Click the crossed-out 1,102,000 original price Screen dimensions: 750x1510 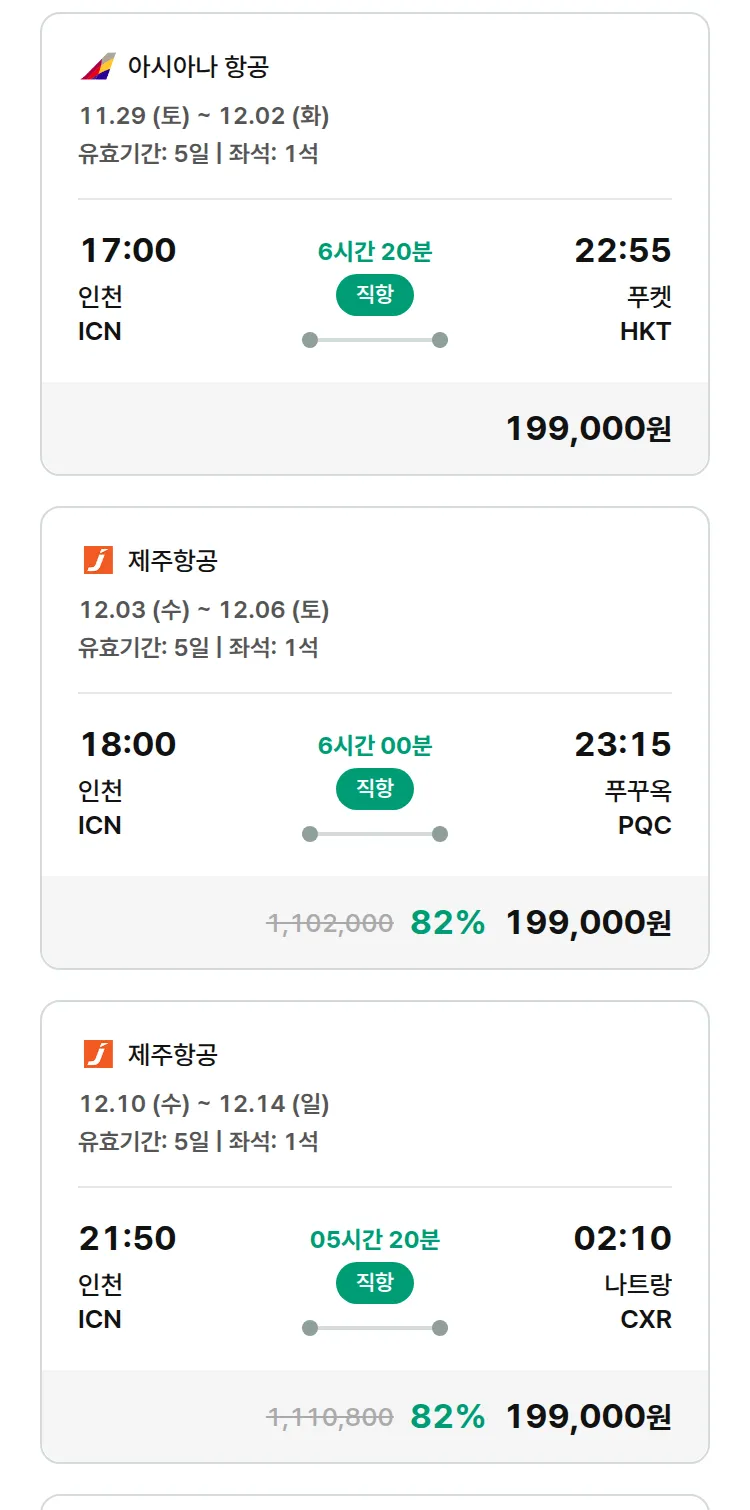click(330, 923)
